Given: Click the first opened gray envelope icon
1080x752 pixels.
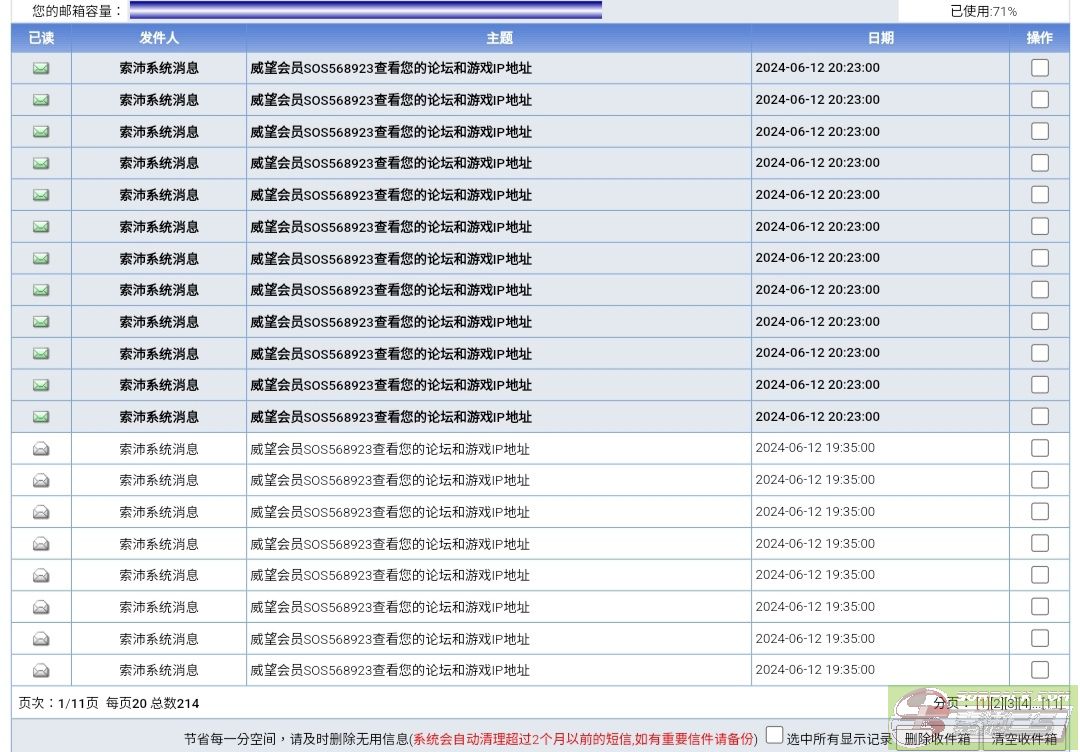Looking at the screenshot, I should [41, 449].
